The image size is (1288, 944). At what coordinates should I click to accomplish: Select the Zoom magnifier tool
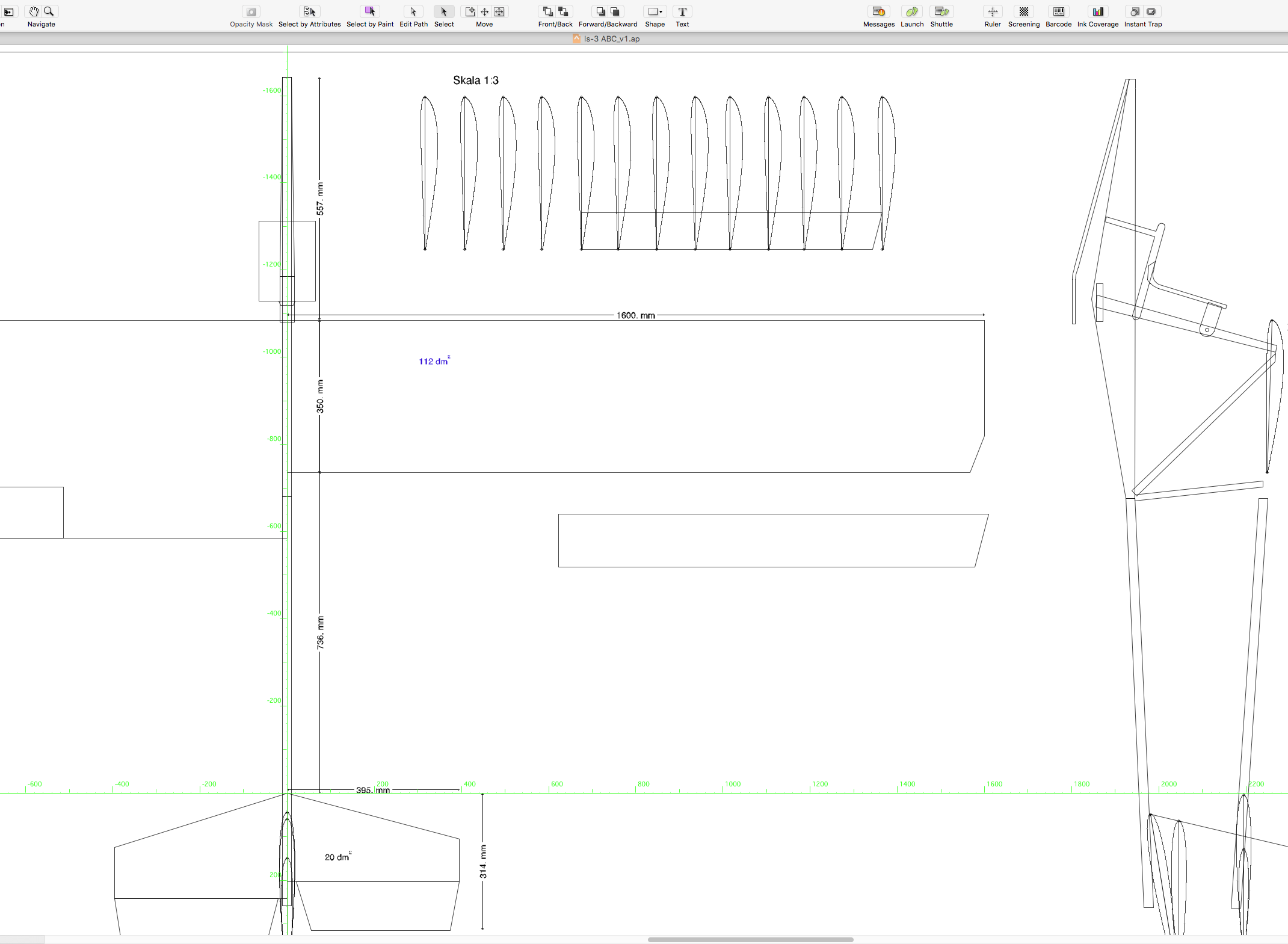[49, 11]
